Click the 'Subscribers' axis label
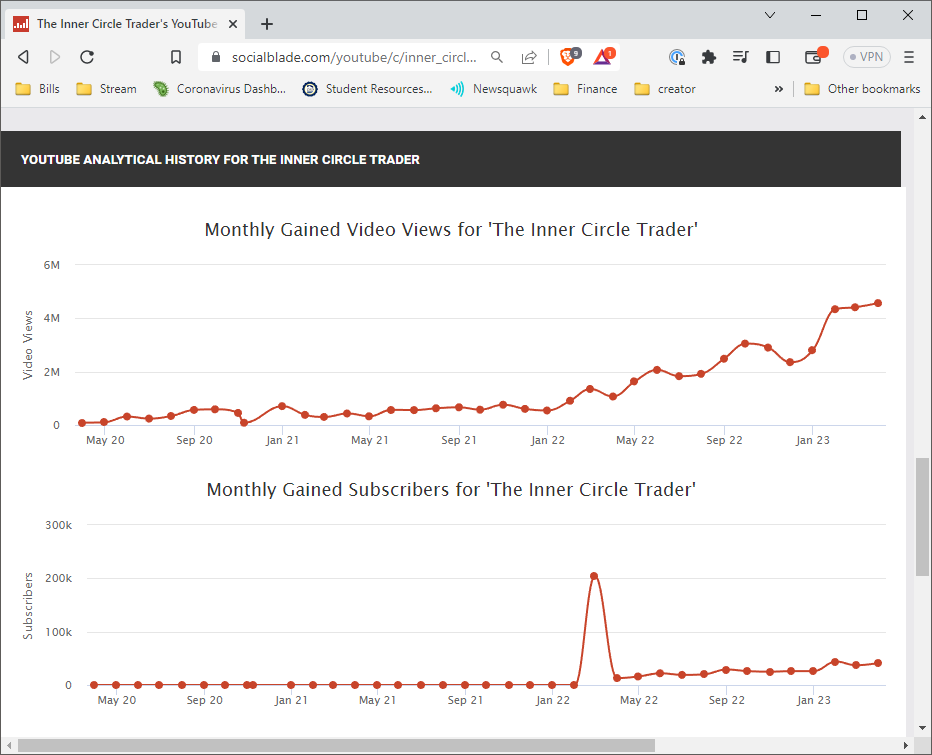Image resolution: width=932 pixels, height=755 pixels. (x=27, y=606)
